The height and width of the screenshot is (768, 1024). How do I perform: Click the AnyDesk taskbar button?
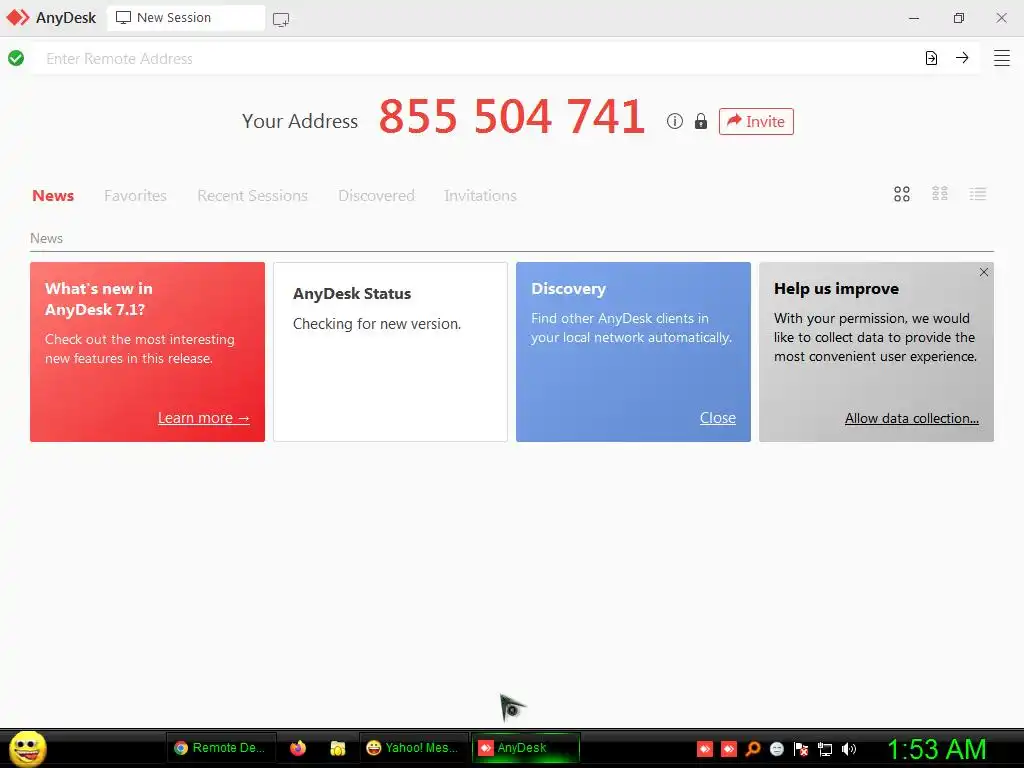tap(525, 748)
